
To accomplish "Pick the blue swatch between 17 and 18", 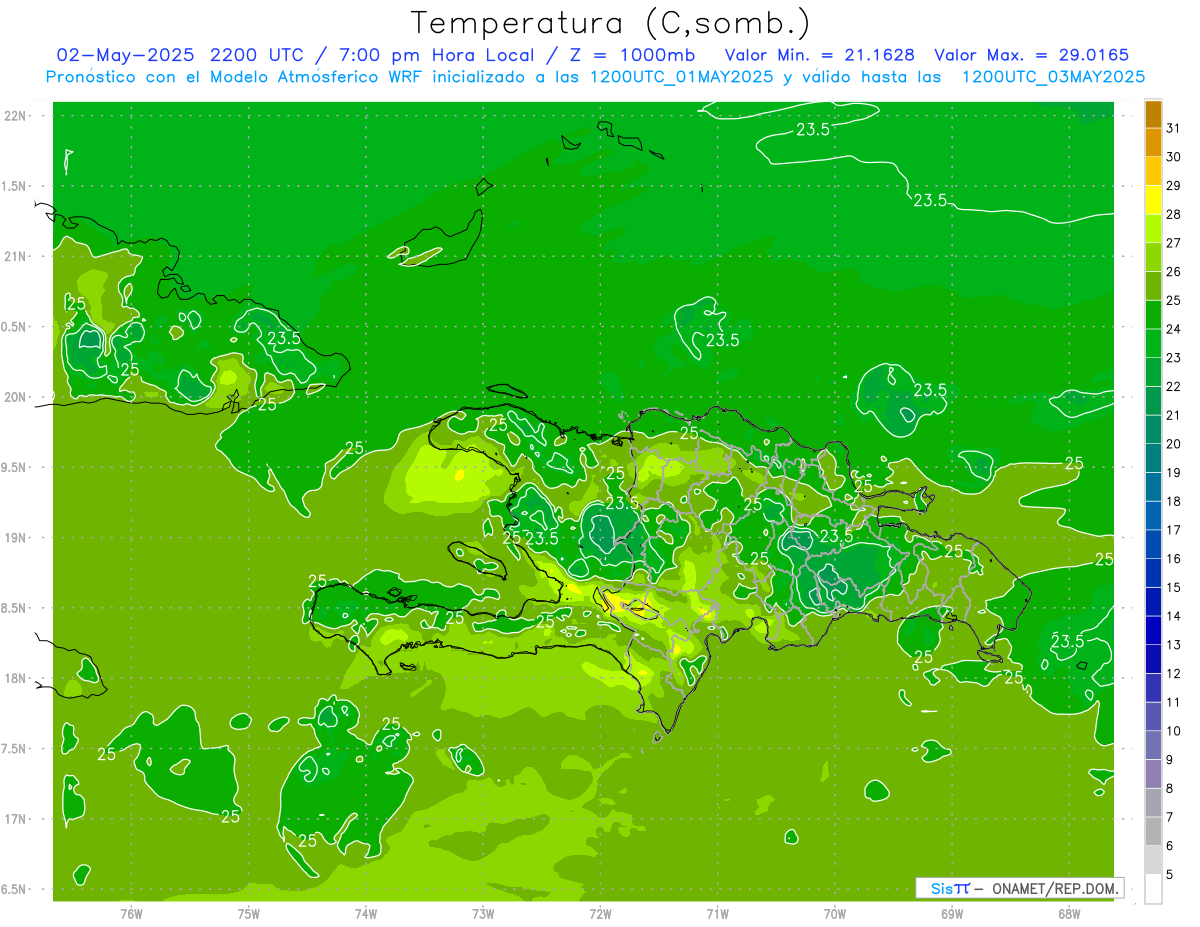I will (x=1153, y=515).
